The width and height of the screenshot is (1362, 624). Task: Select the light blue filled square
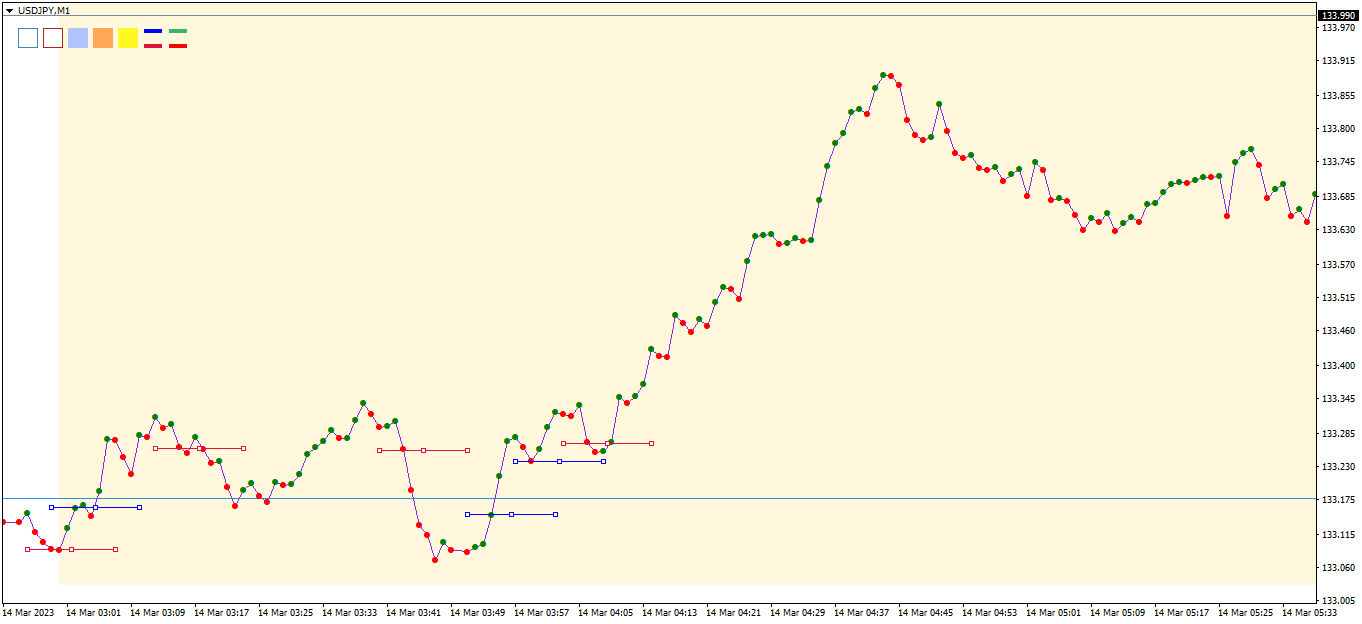click(x=78, y=38)
